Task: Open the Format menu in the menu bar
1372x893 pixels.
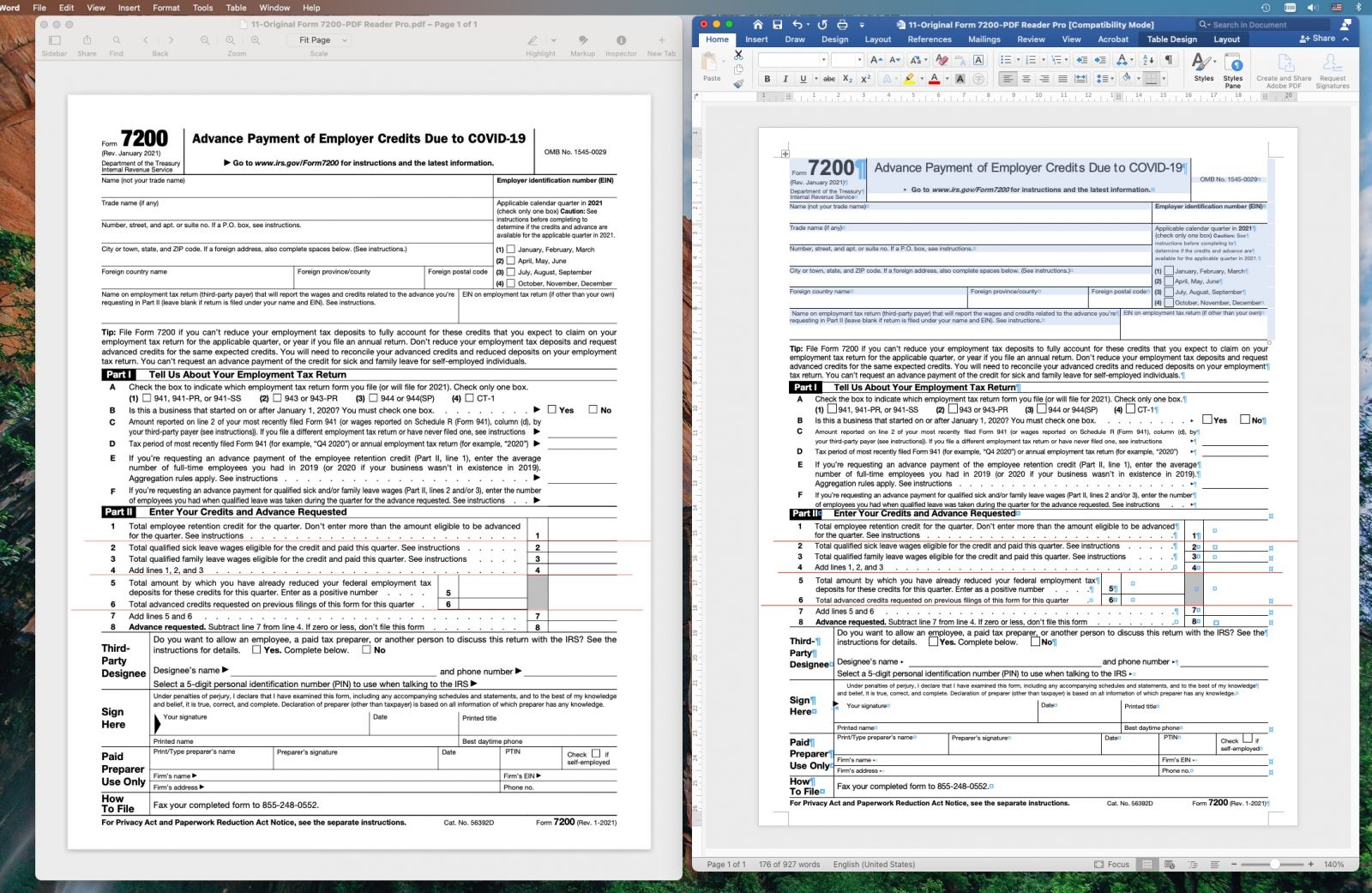Action: coord(166,8)
